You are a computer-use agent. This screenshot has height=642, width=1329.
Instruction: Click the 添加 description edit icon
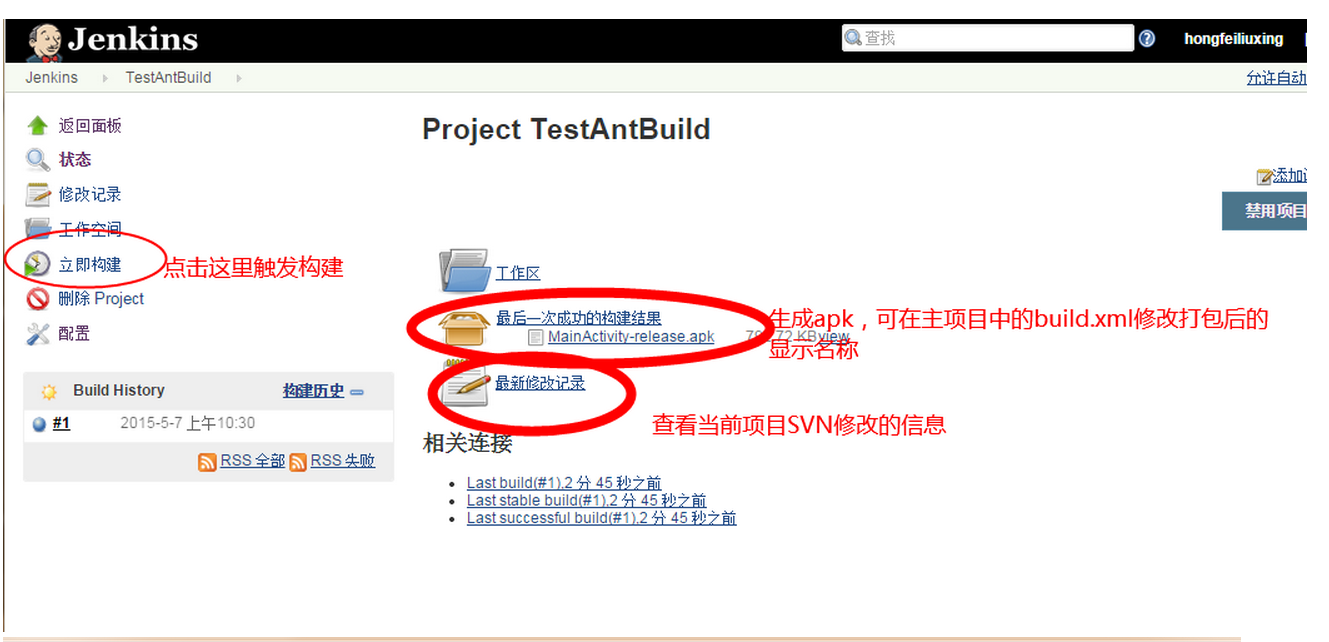point(1264,177)
